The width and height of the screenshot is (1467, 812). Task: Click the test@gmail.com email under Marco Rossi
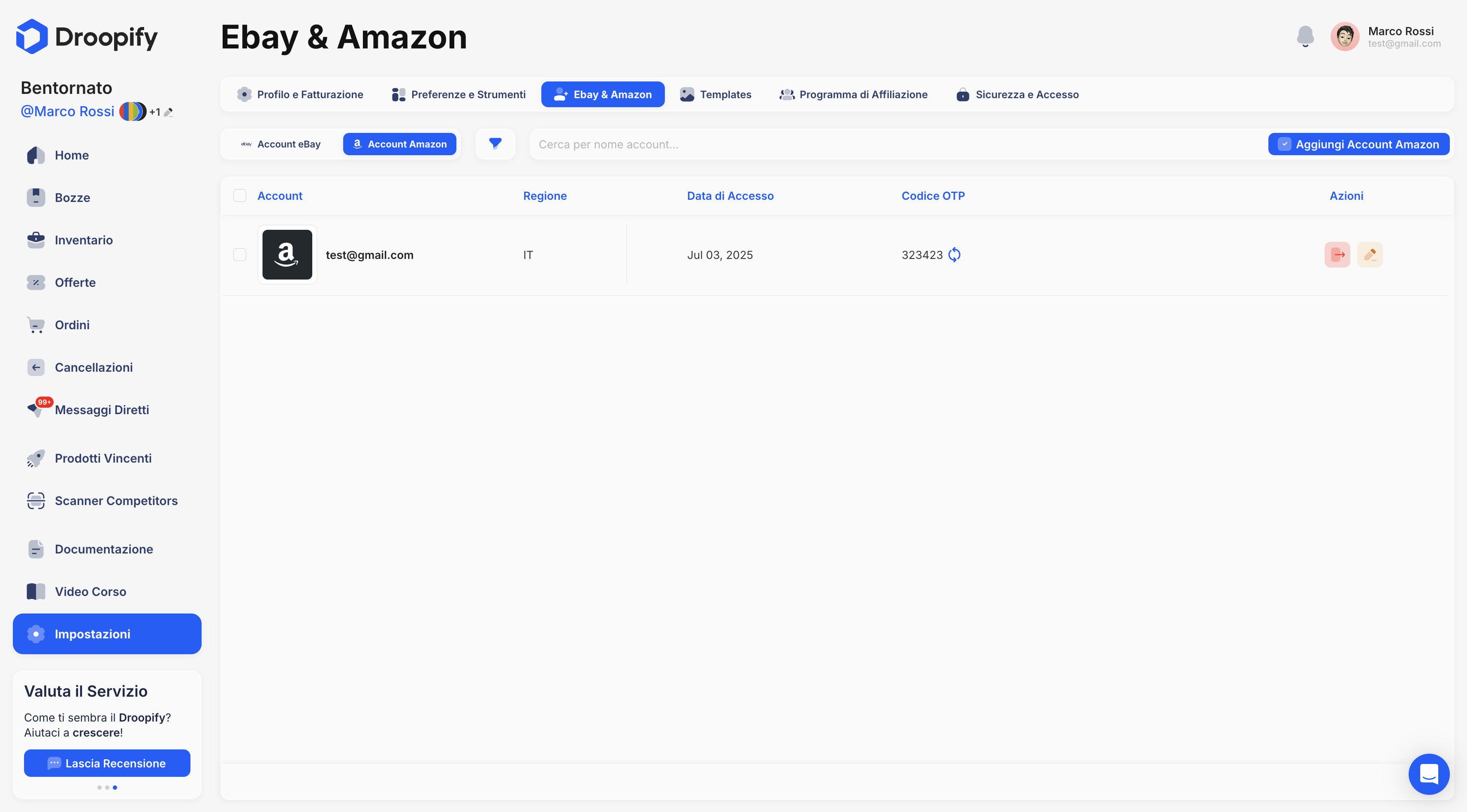(x=1404, y=44)
